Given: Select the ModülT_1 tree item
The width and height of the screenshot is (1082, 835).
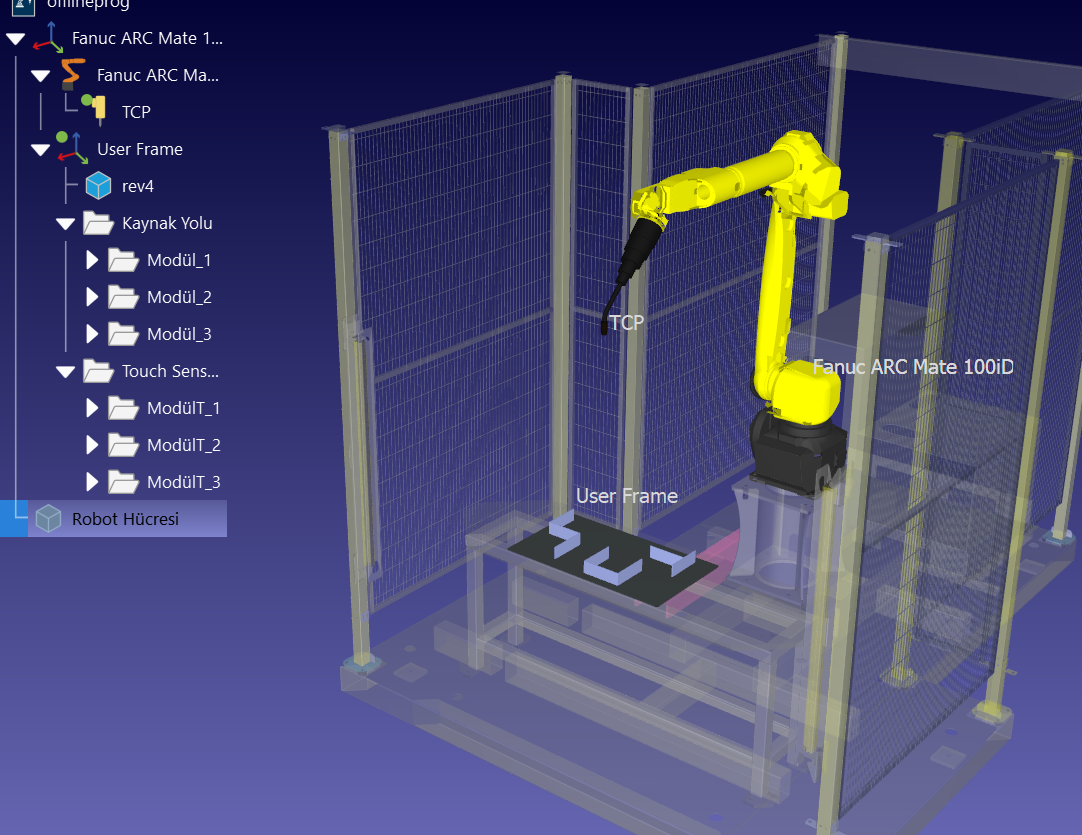Looking at the screenshot, I should [x=183, y=408].
